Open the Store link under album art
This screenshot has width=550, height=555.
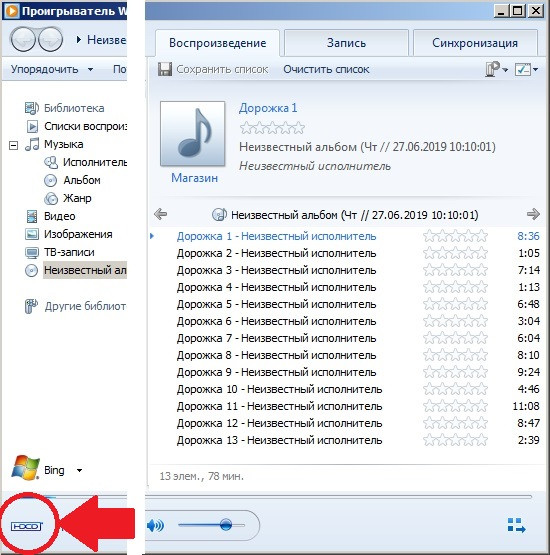tap(194, 178)
